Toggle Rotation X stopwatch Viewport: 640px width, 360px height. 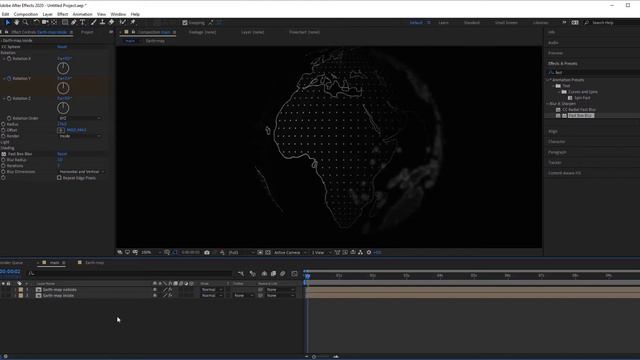pos(9,59)
